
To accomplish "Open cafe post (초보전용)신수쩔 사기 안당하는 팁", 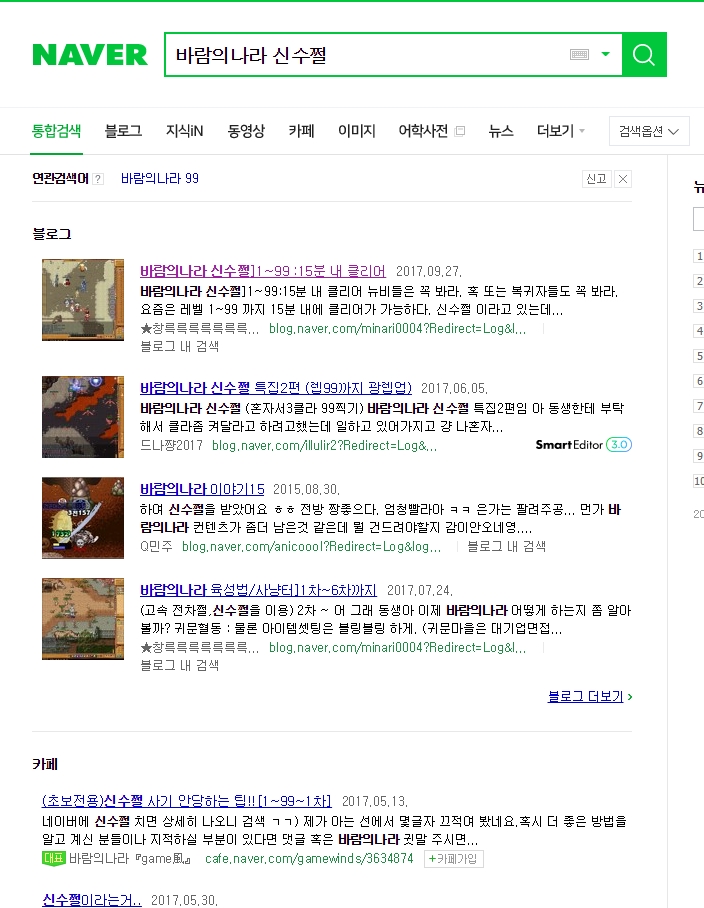I will pyautogui.click(x=186, y=801).
